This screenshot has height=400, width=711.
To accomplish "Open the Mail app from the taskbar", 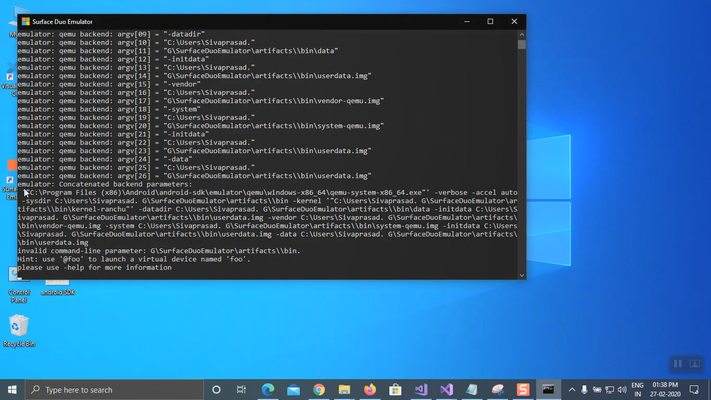I will click(x=293, y=390).
